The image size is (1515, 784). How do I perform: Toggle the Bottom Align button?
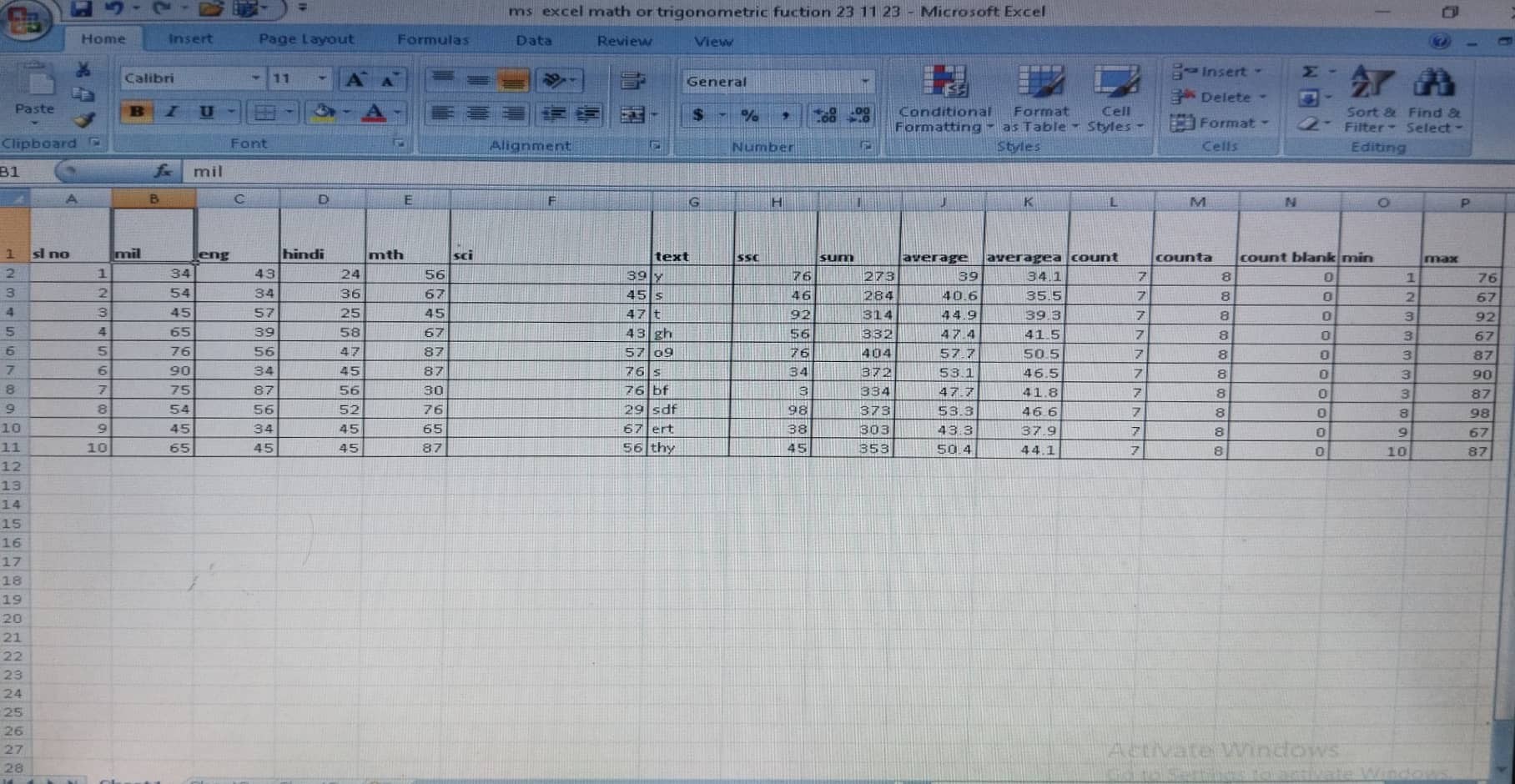pyautogui.click(x=513, y=80)
